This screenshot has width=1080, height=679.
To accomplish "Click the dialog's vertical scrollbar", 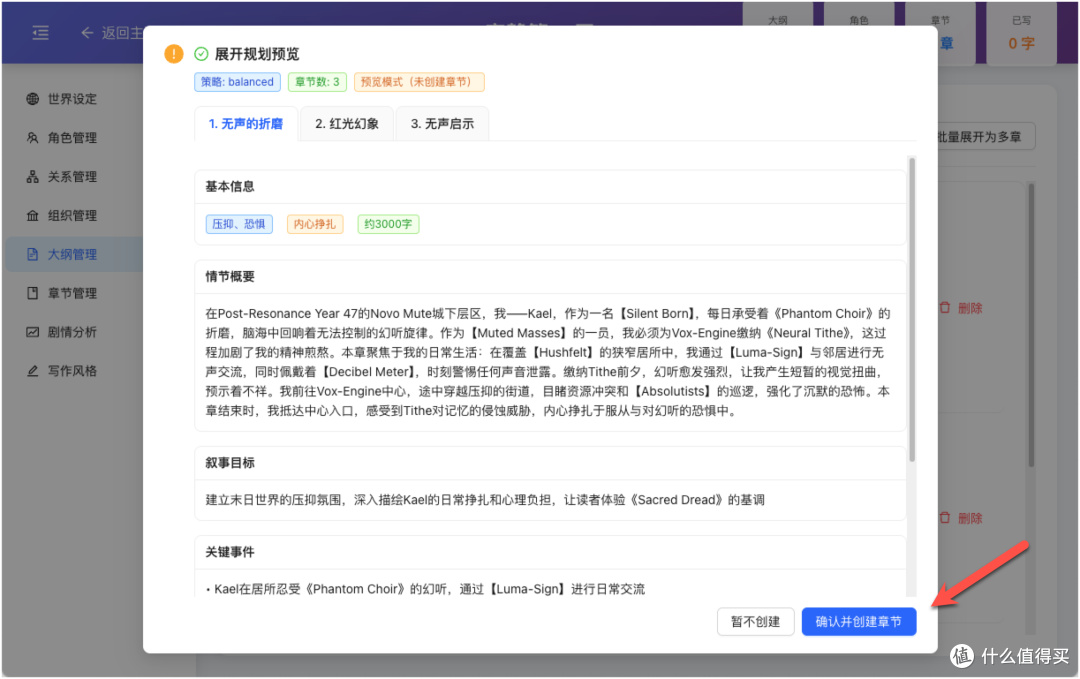I will coord(912,310).
